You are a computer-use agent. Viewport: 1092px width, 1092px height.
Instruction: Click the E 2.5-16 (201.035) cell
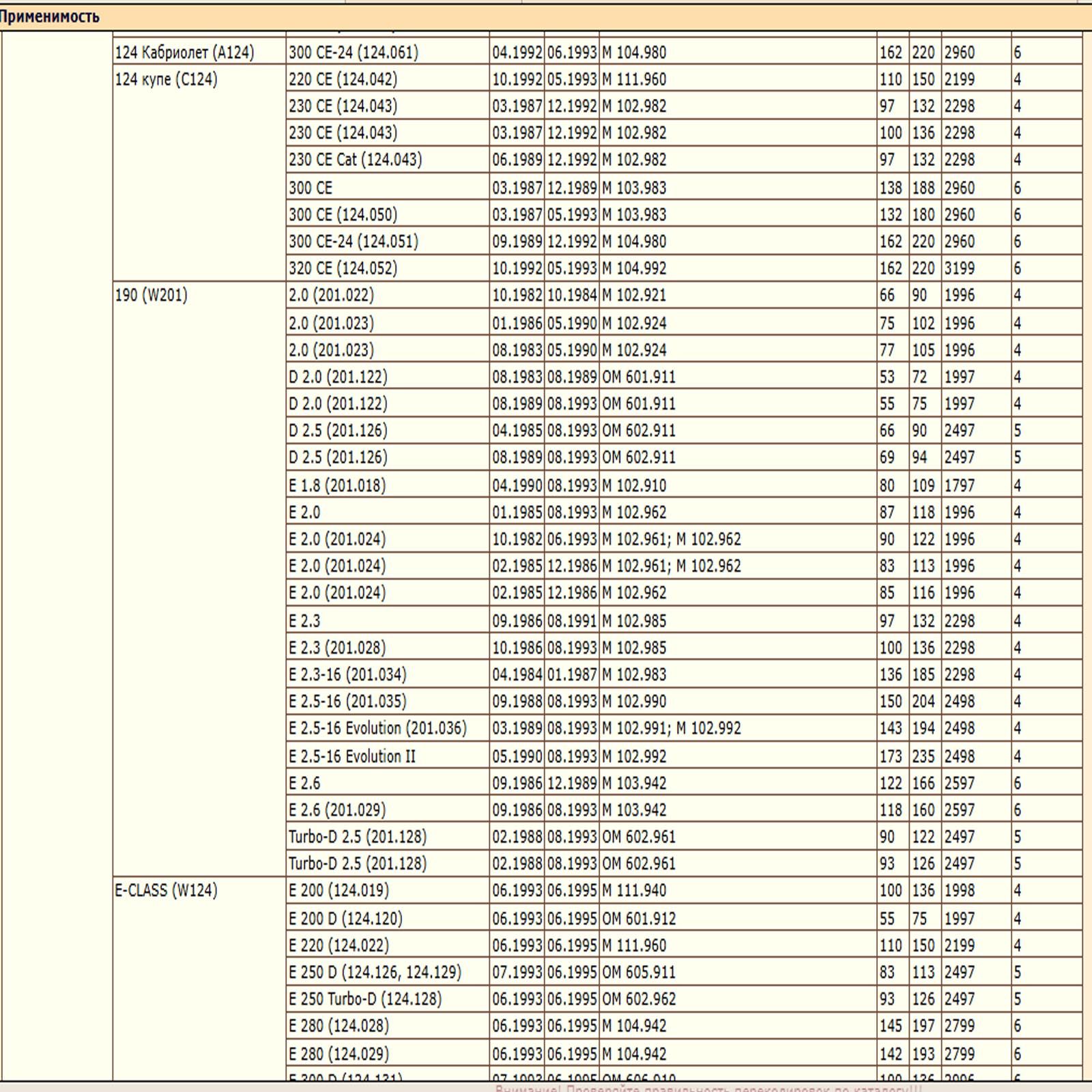tap(388, 701)
